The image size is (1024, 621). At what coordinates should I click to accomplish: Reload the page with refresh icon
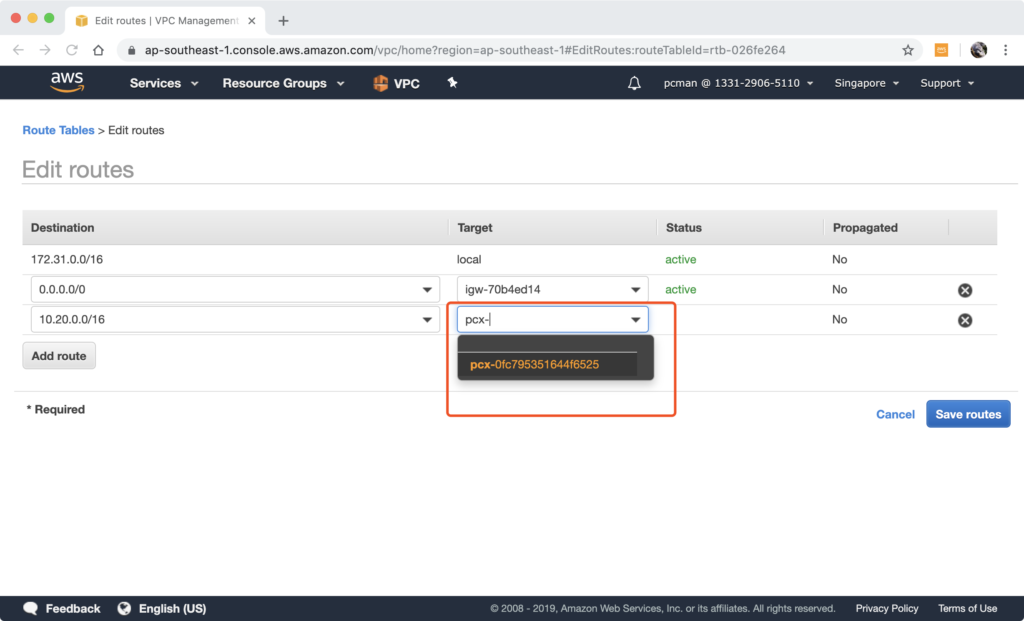click(x=72, y=50)
